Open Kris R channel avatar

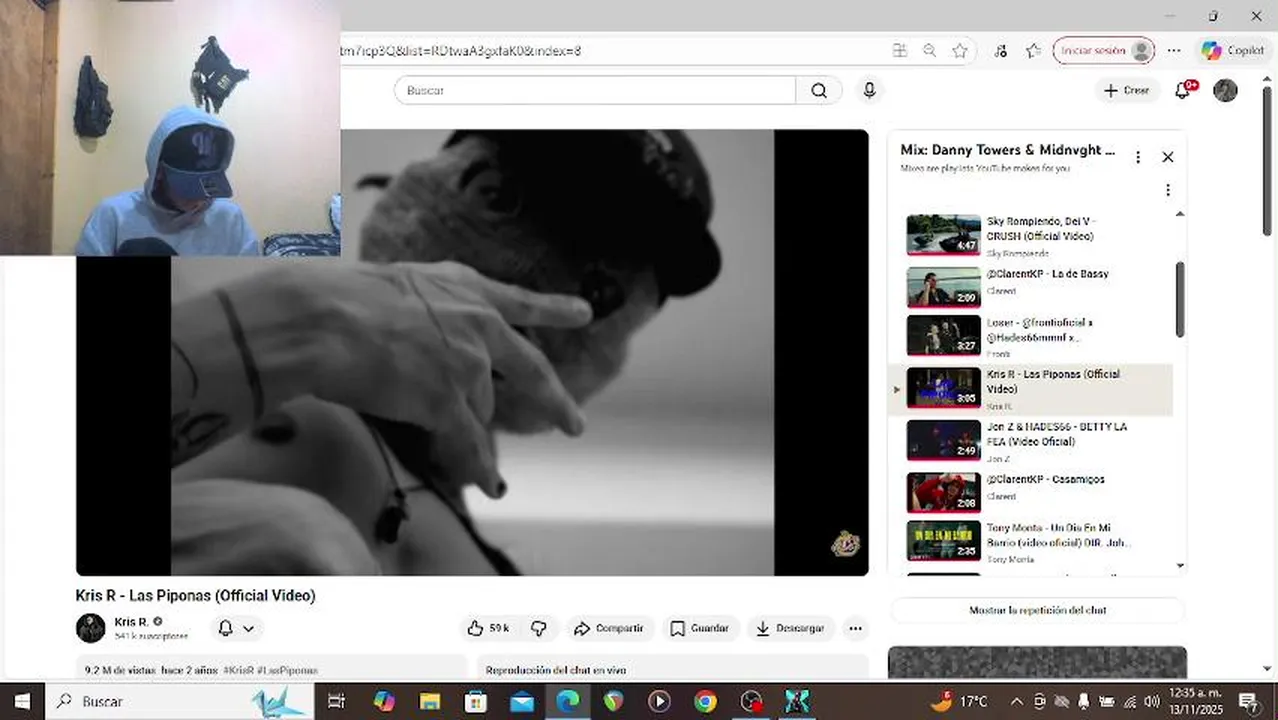point(91,628)
